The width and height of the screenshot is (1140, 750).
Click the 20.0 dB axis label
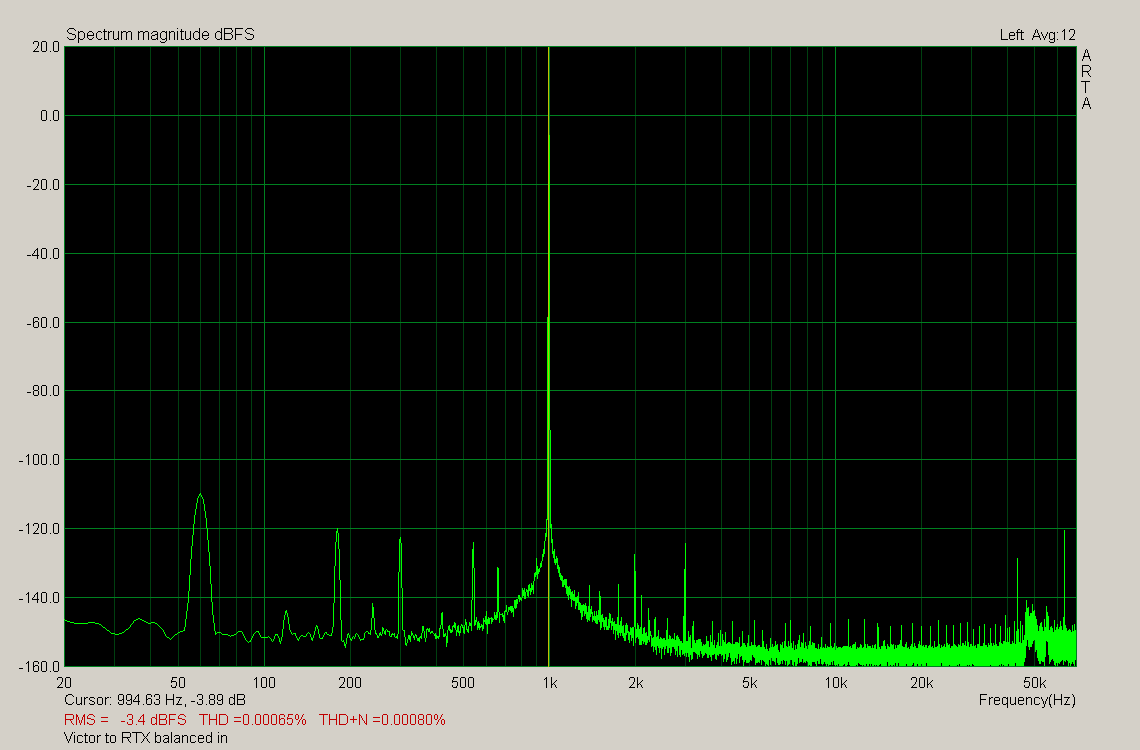pyautogui.click(x=46, y=47)
